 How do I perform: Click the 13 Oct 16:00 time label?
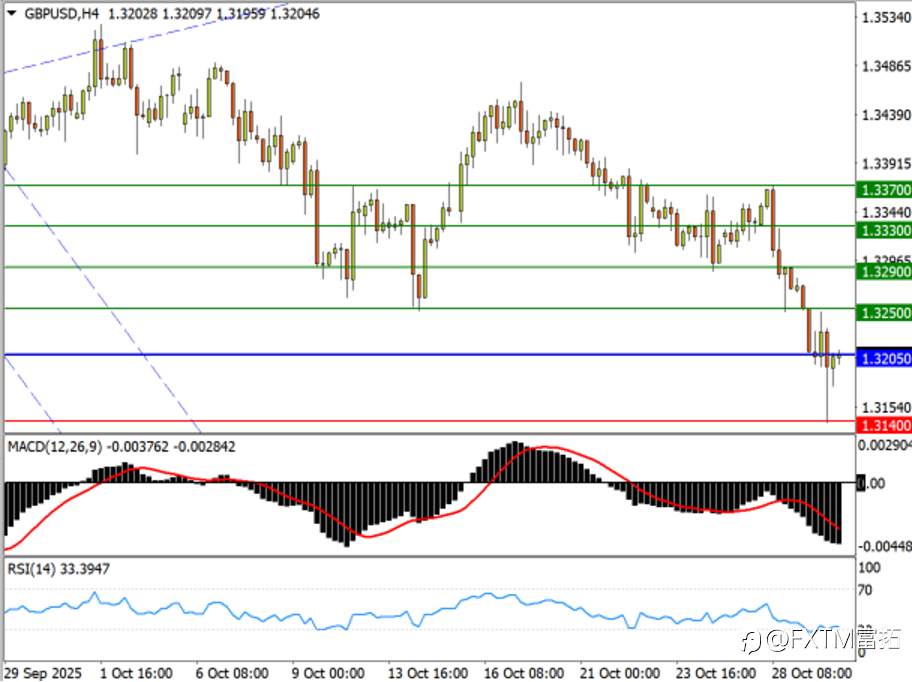428,673
